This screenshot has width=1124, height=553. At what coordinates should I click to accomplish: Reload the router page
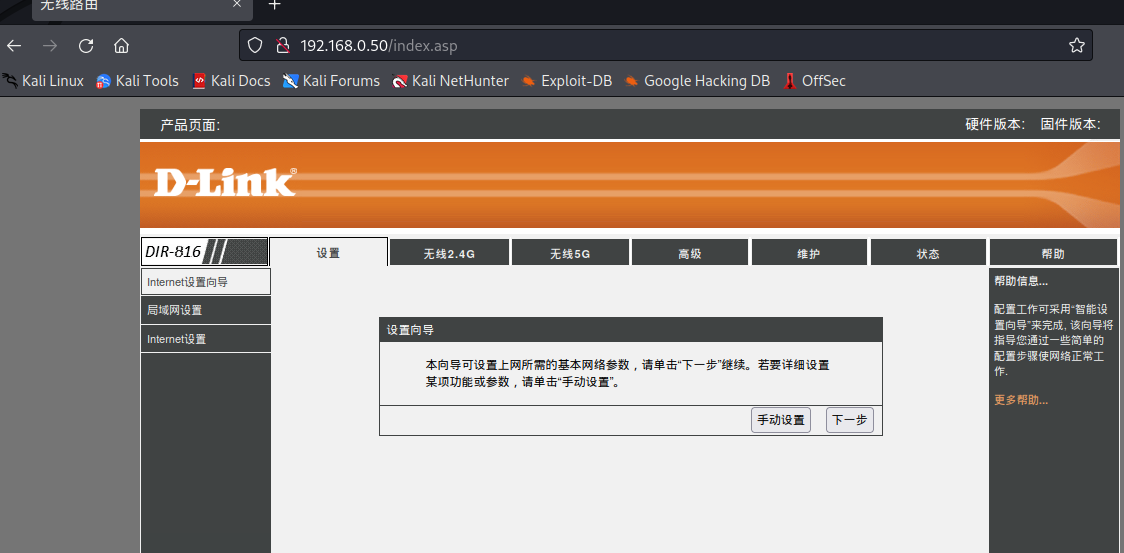pos(86,46)
